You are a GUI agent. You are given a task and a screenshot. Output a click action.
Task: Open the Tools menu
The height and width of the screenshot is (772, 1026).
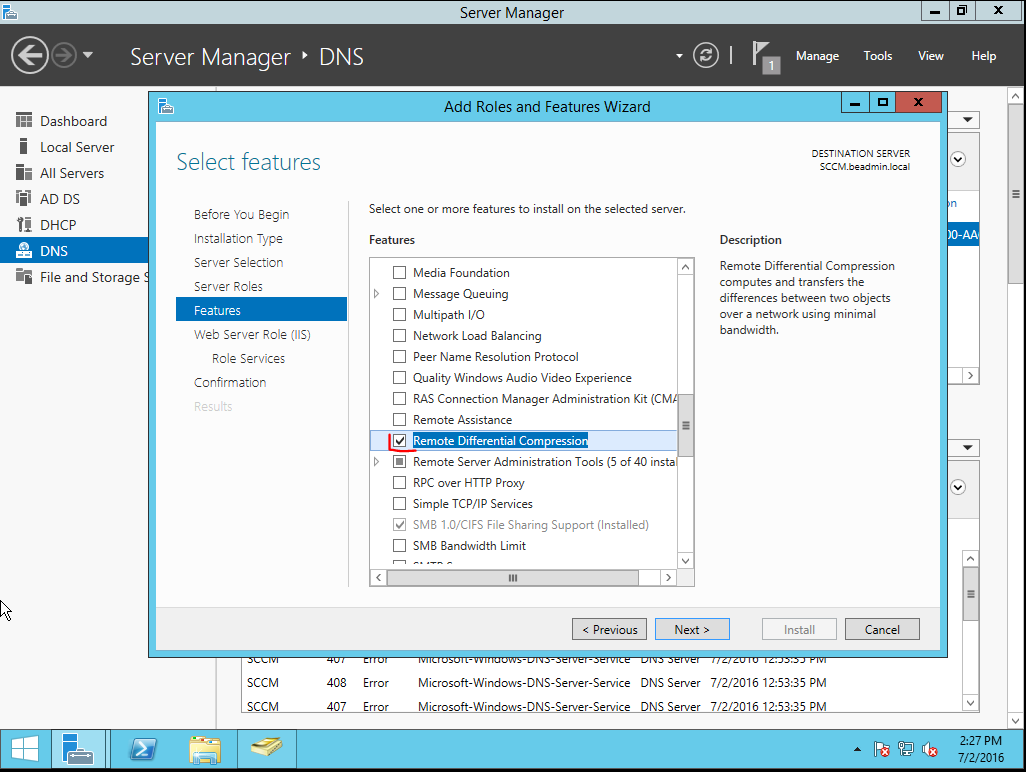(877, 56)
